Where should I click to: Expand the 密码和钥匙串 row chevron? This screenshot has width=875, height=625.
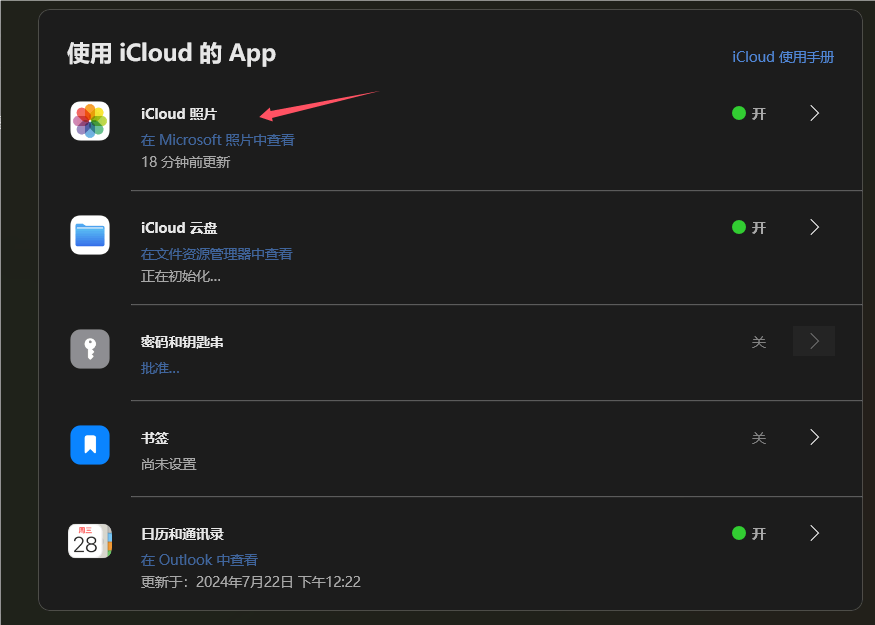coord(814,341)
